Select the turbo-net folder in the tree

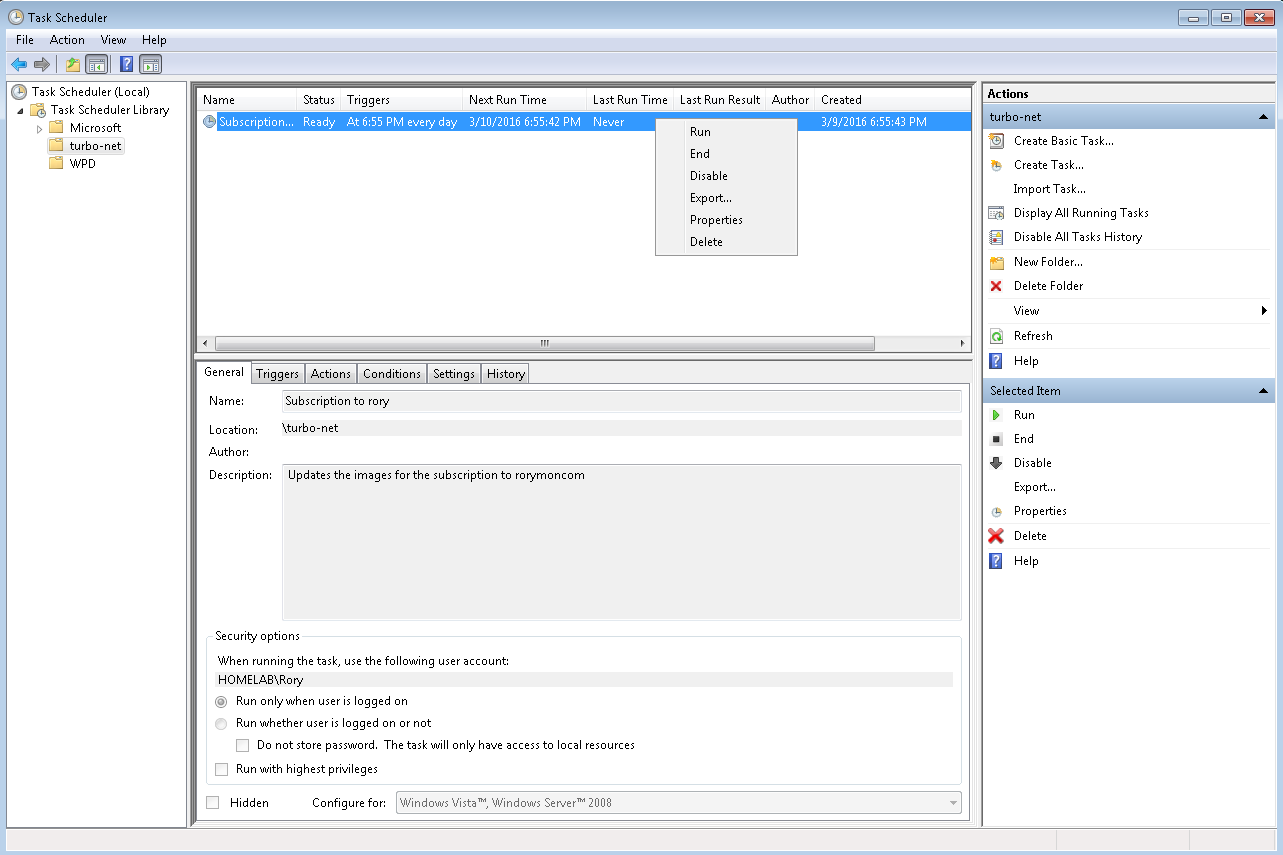coord(95,145)
